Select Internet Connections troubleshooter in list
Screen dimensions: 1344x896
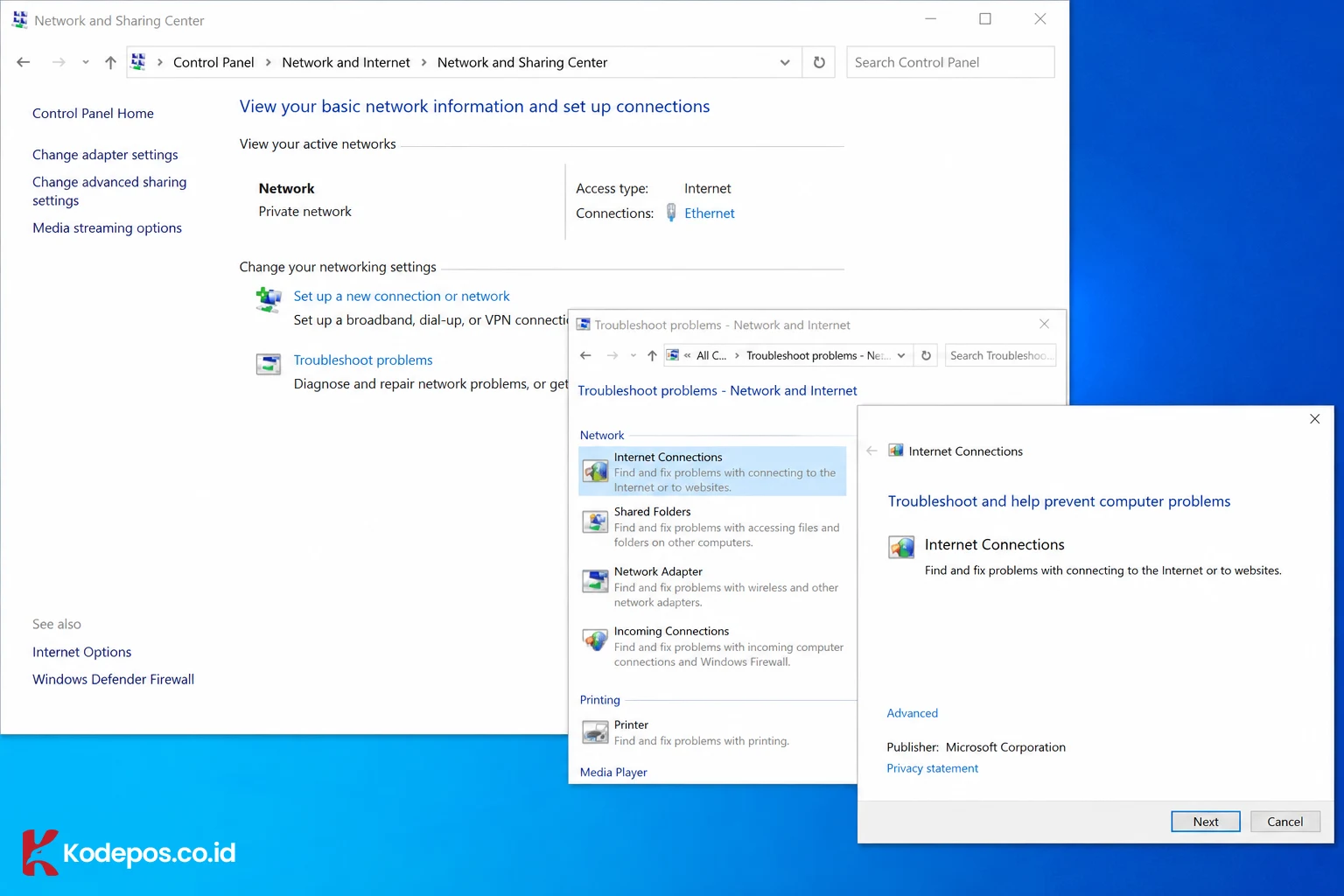tap(712, 472)
